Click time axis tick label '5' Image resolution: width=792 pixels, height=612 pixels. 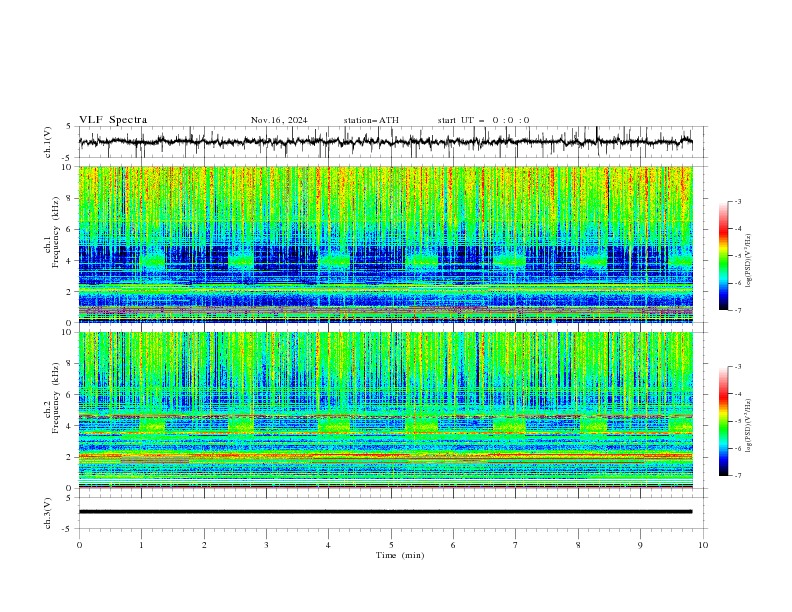(x=391, y=545)
